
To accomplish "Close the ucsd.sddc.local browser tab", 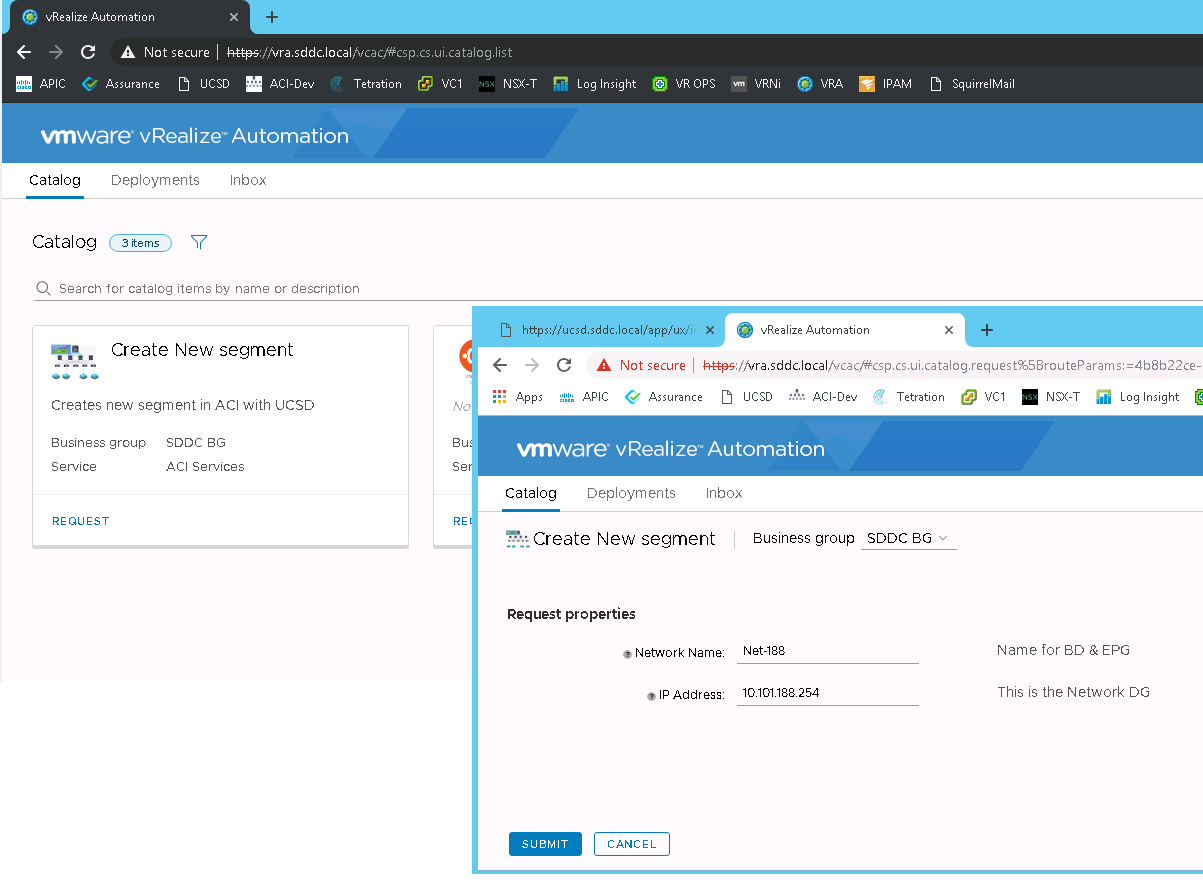I will point(710,330).
